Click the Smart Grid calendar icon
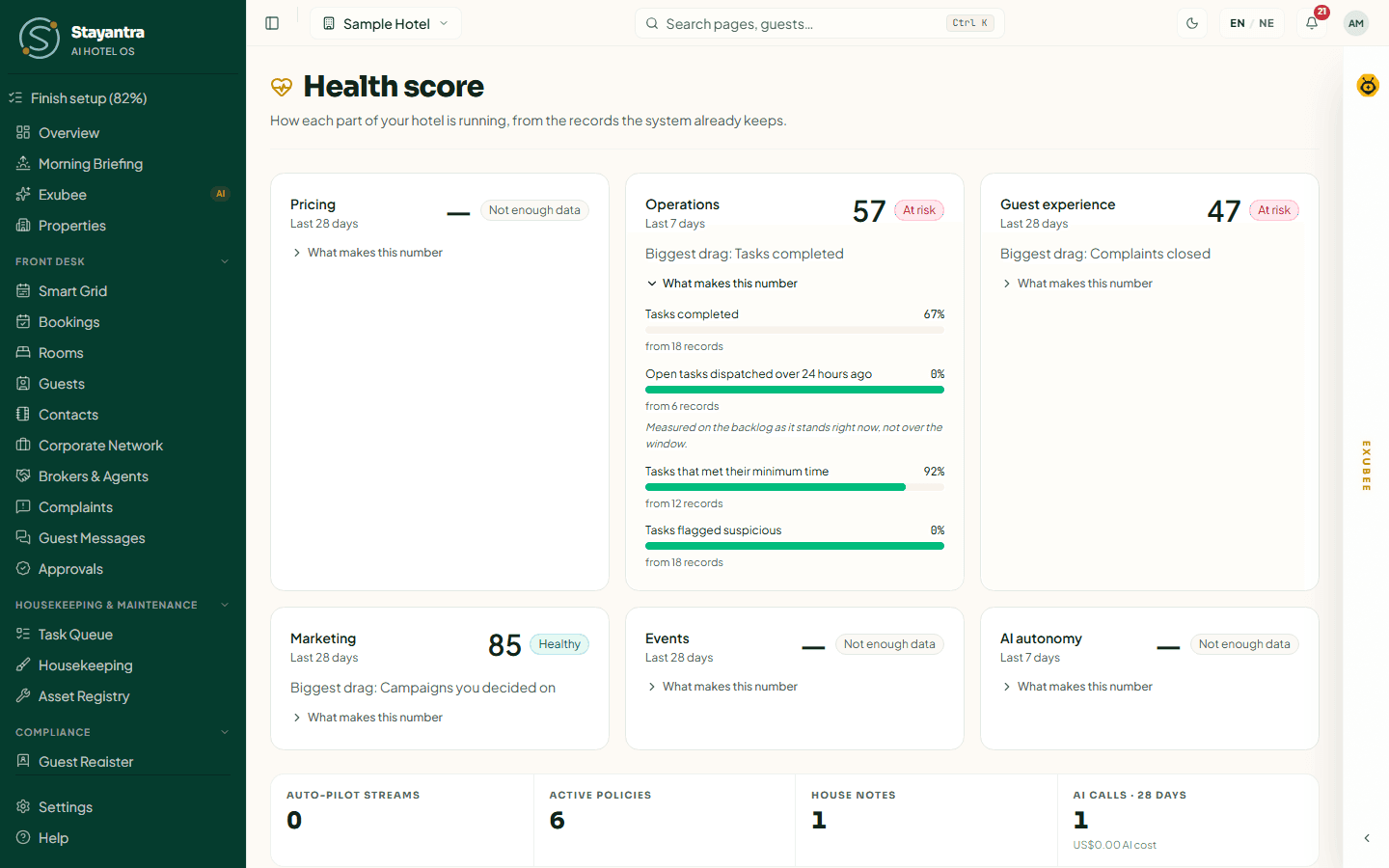1389x868 pixels. [x=23, y=291]
